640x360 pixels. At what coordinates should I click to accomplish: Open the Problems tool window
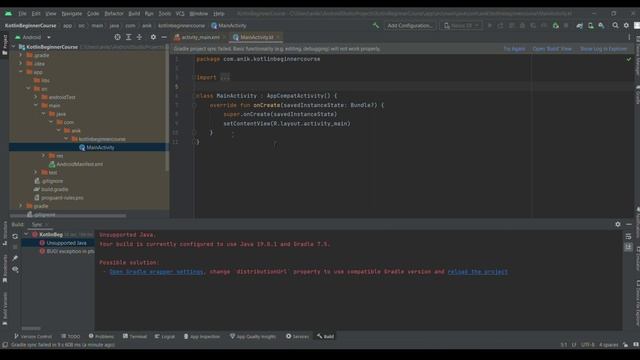point(101,336)
